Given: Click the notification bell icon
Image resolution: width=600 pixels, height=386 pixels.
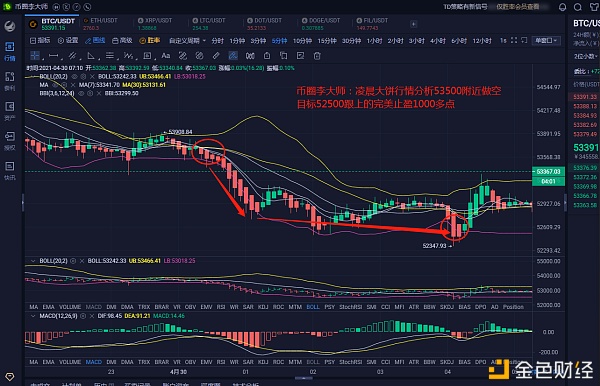Looking at the screenshot, I should tap(562, 7).
